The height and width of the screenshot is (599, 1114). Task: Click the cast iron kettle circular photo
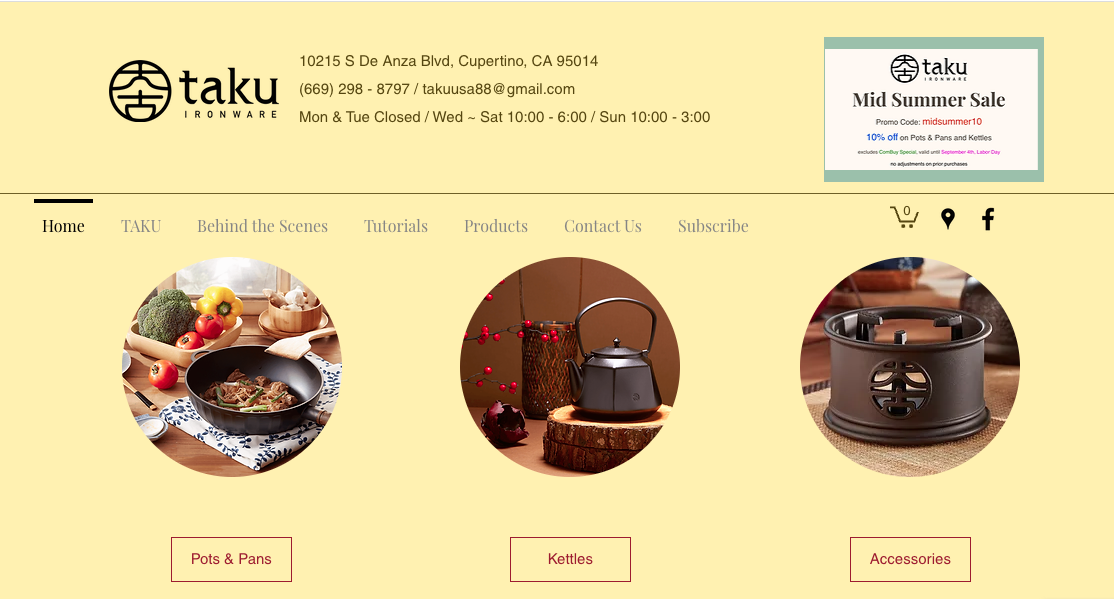point(570,367)
